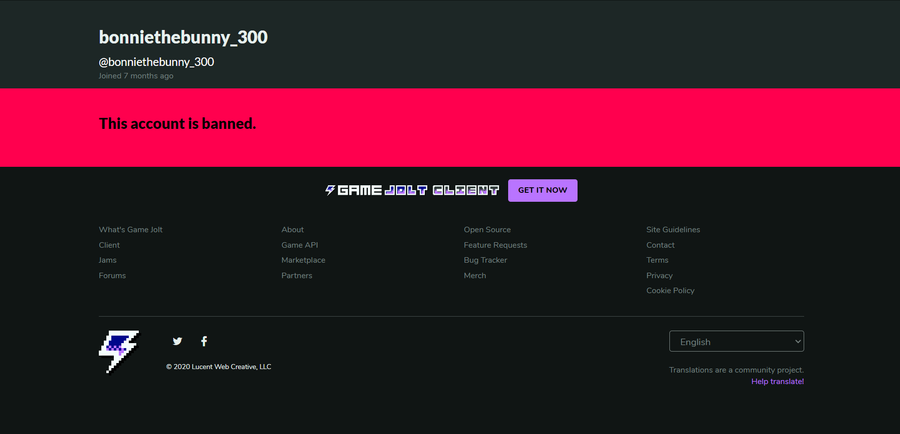
Task: Click the 2020 Lucent Web Creative copyright text
Action: 219,367
